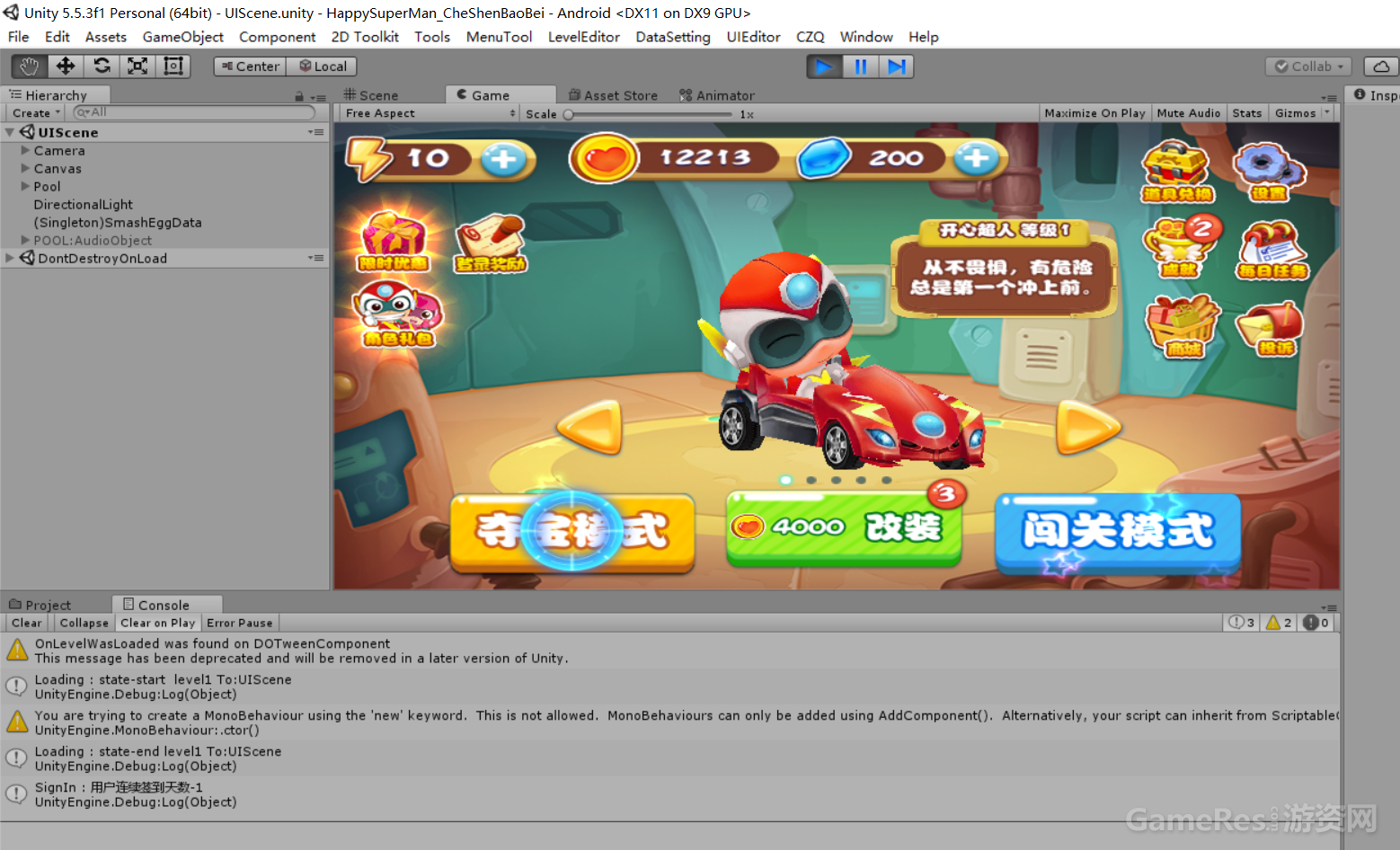The image size is (1400, 850).
Task: Step forward one frame
Action: tap(896, 66)
